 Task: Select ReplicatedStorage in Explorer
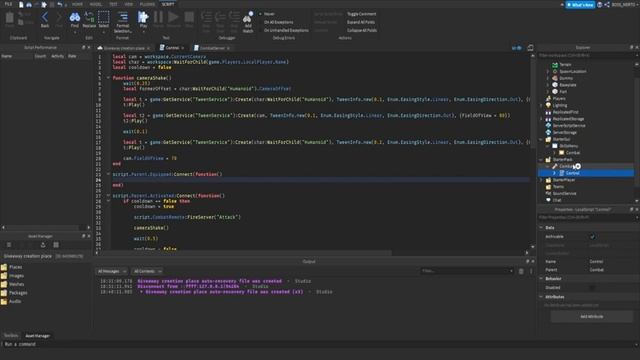coord(568,119)
